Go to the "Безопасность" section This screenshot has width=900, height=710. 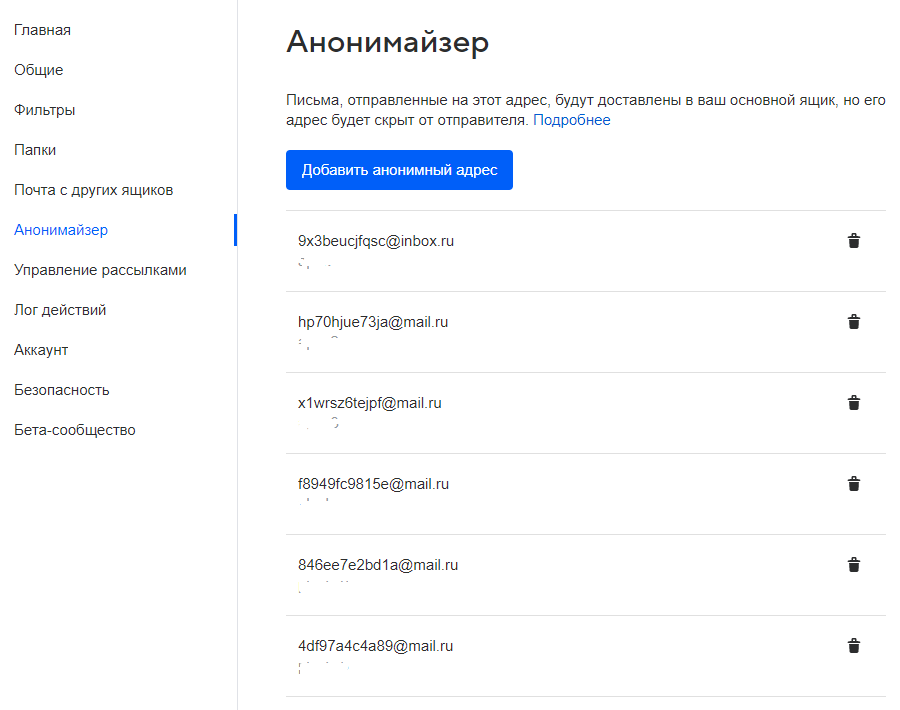[x=62, y=390]
